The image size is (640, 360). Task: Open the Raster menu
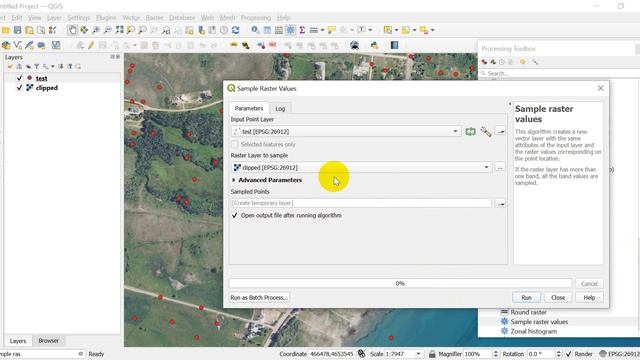(x=154, y=18)
